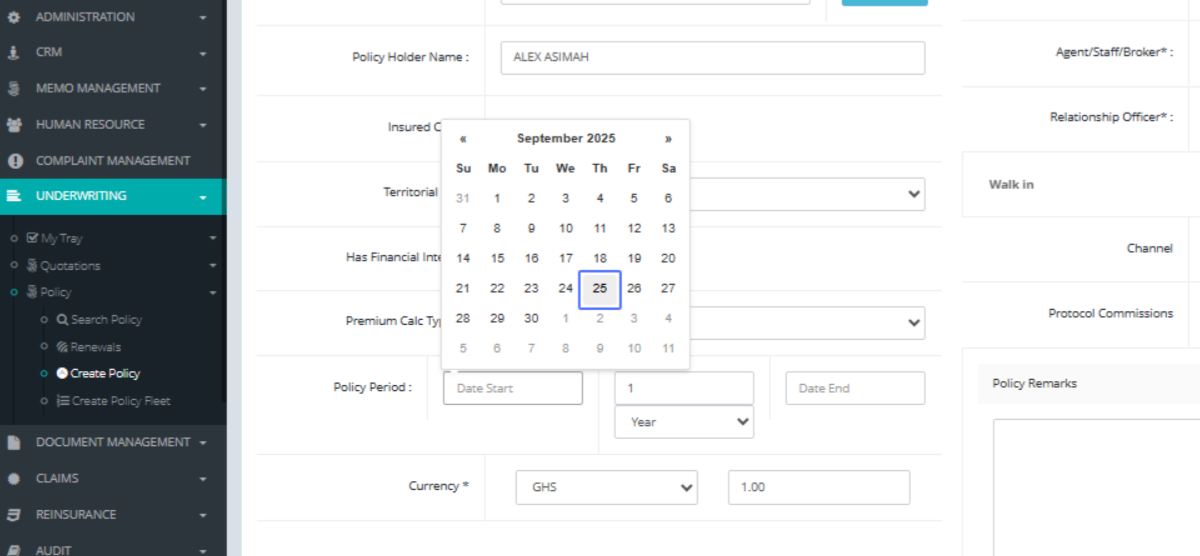Click the CRM sidebar icon

pyautogui.click(x=14, y=53)
